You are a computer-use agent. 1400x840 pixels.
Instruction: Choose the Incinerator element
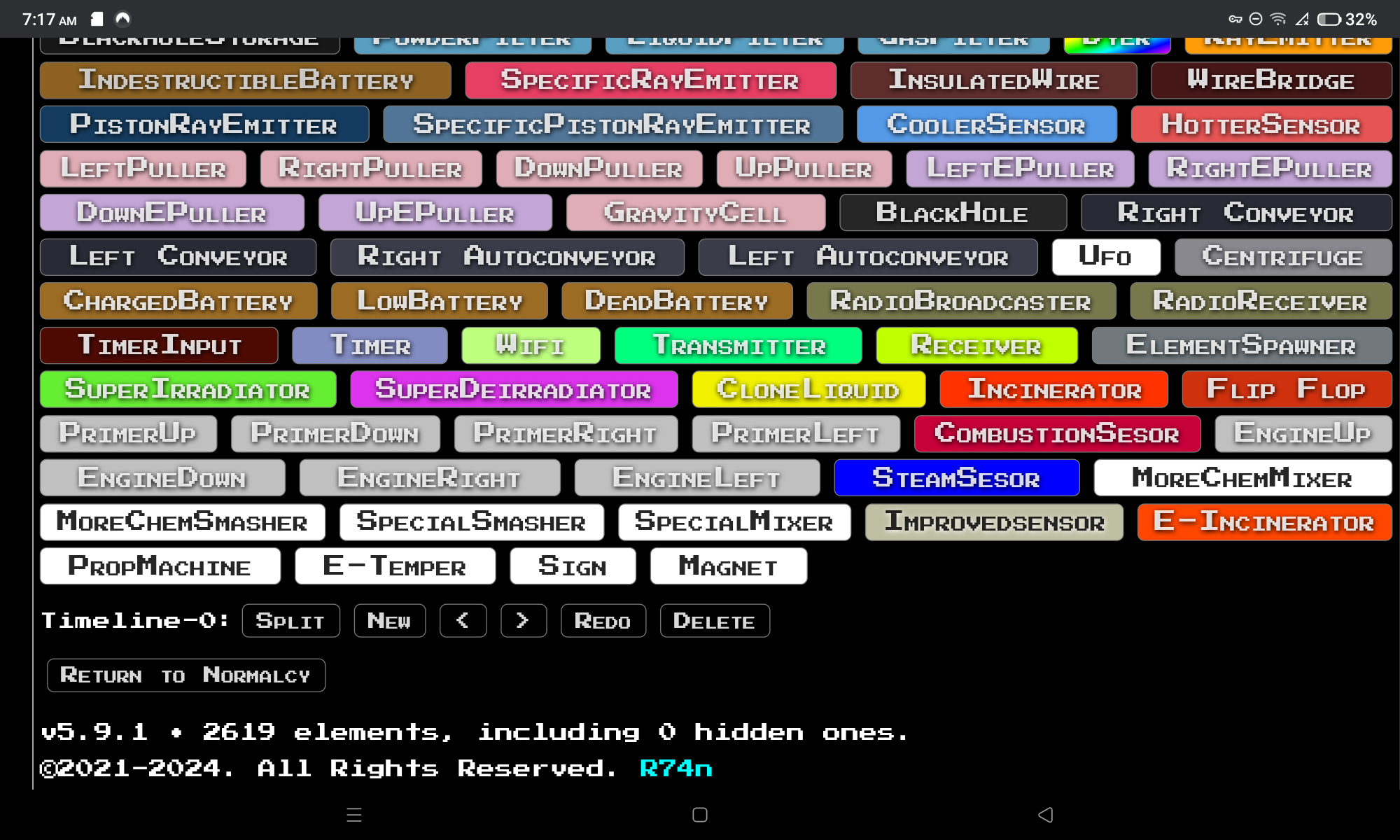1053,390
